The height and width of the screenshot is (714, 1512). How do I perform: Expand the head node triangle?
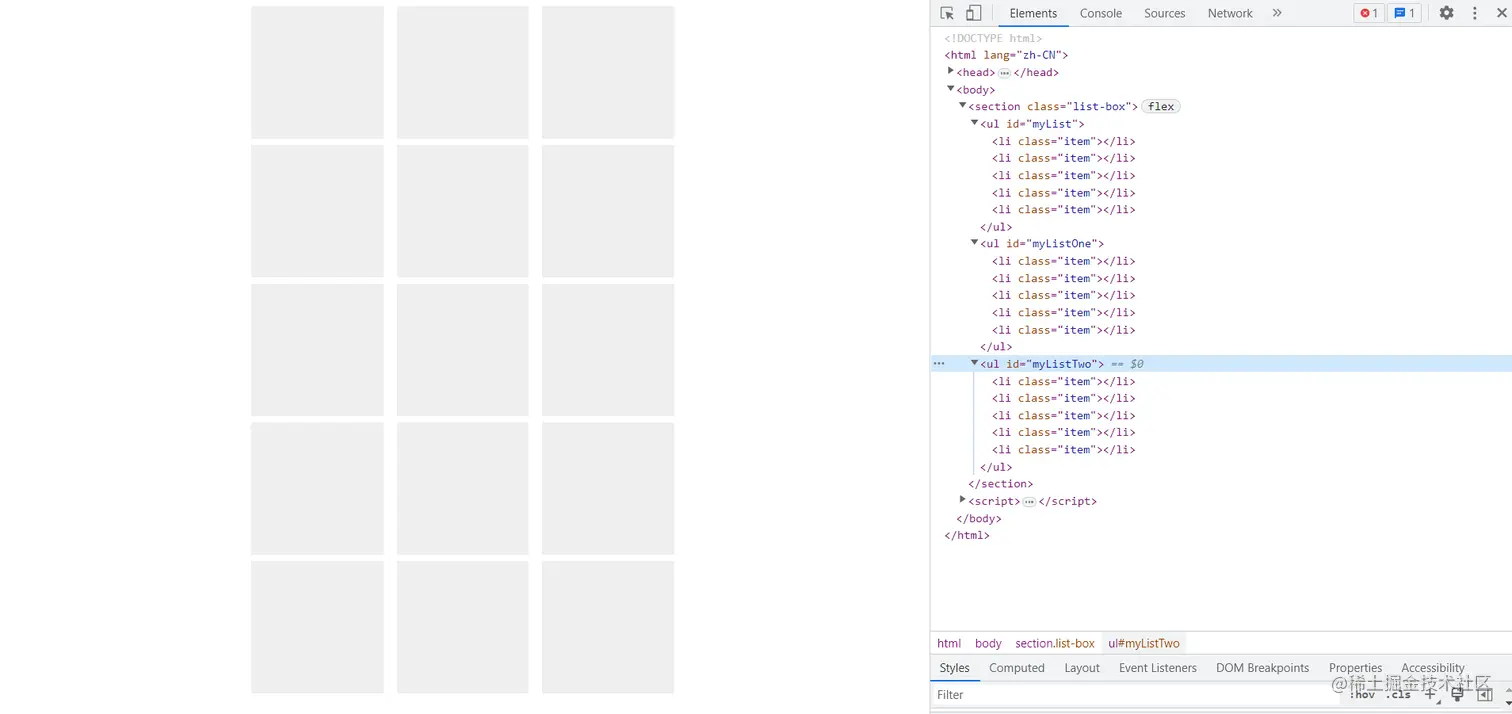click(951, 71)
